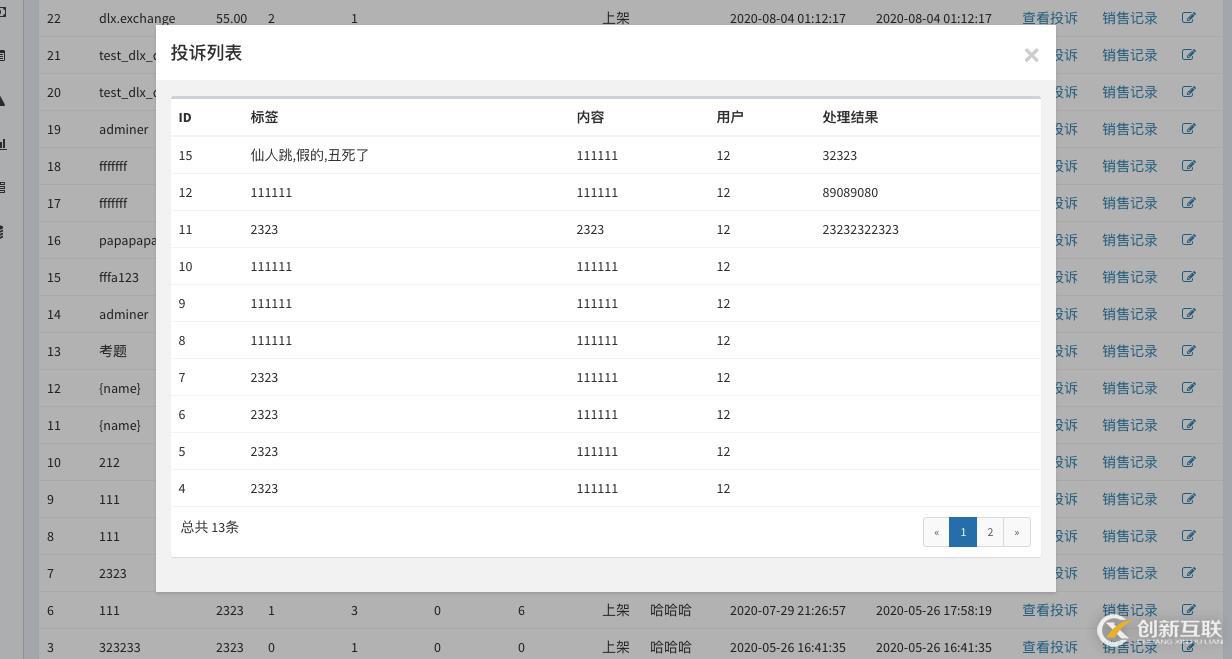The width and height of the screenshot is (1232, 659).
Task: Select the edit pencil for background row 17
Action: (x=1188, y=203)
